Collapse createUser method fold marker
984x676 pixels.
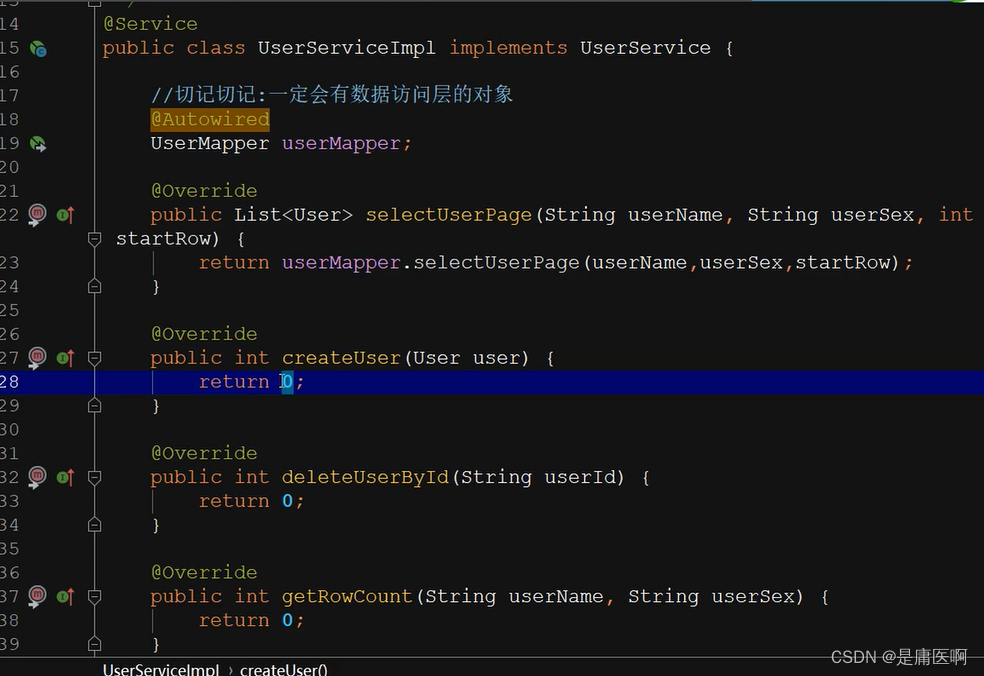[x=94, y=358]
